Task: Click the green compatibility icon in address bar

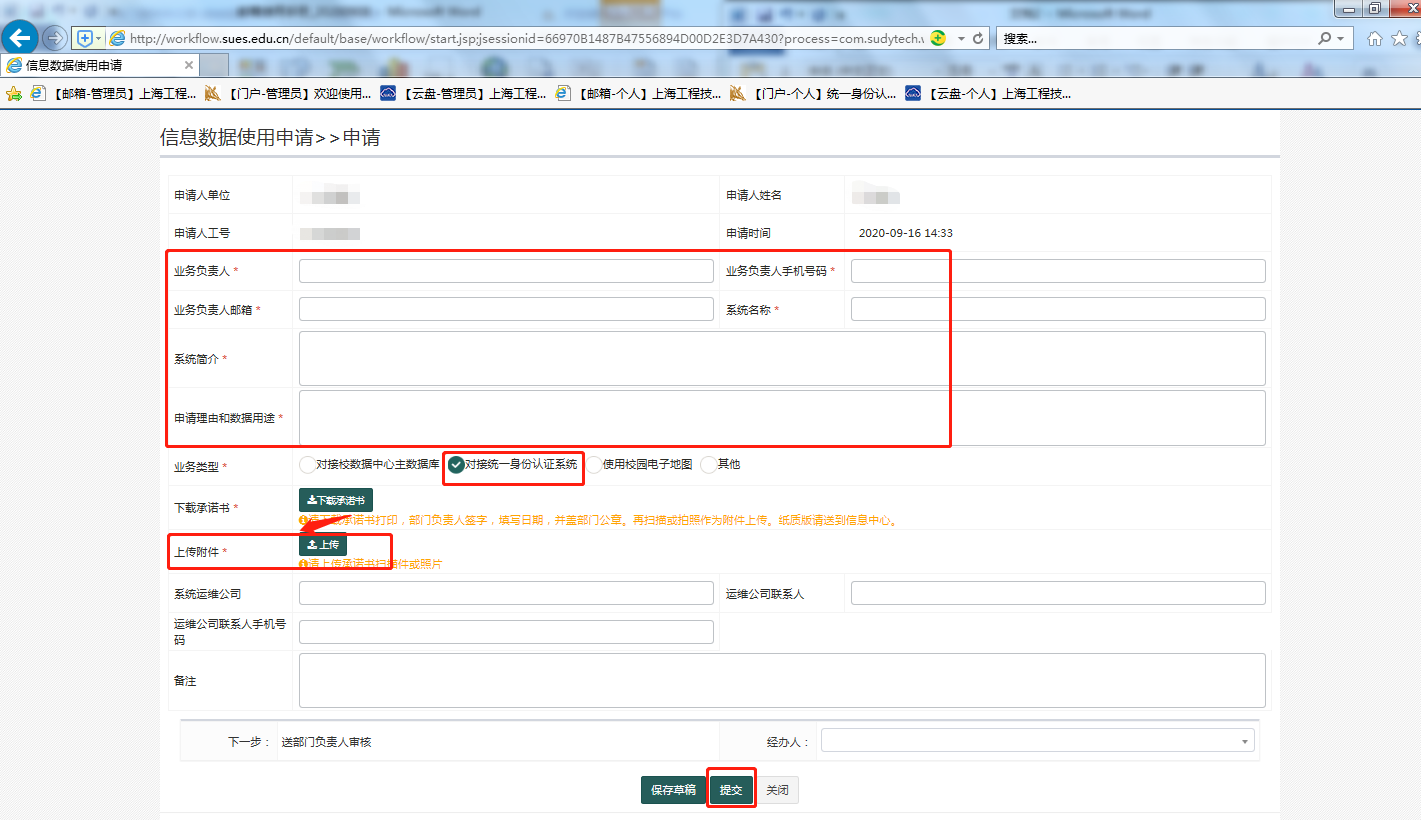Action: 938,38
